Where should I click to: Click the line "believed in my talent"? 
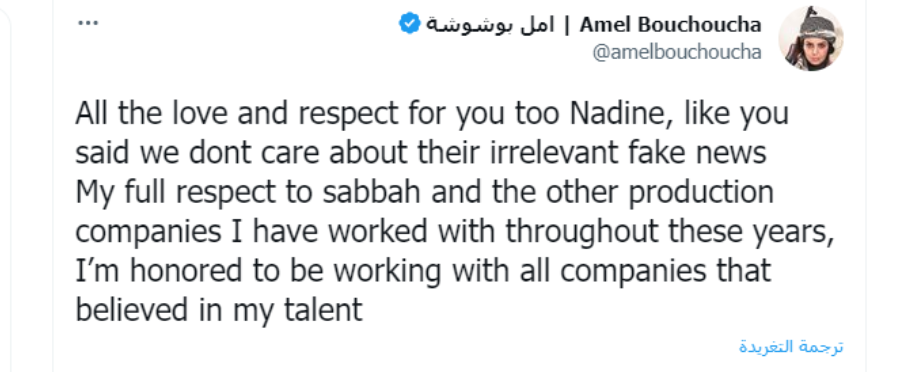219,311
